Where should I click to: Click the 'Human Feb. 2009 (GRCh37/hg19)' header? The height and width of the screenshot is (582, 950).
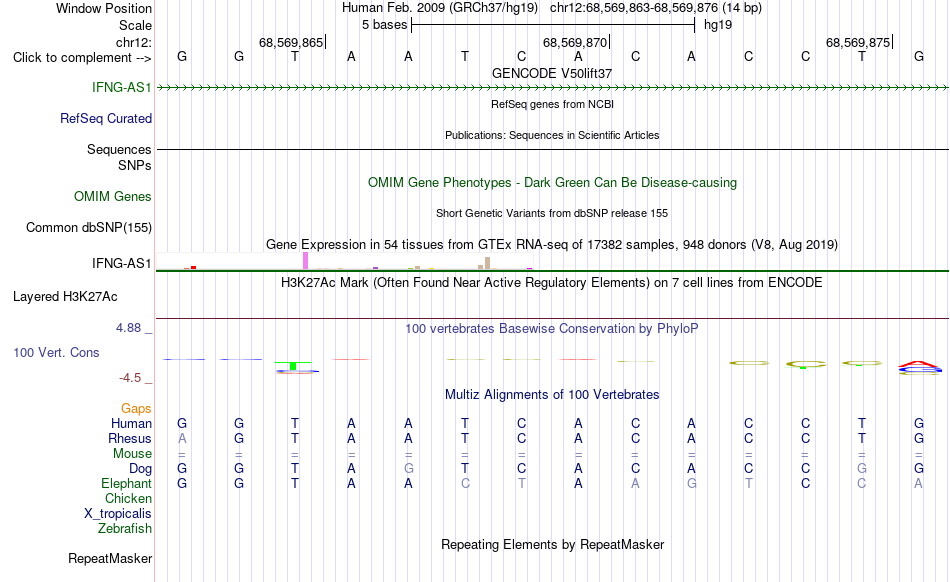coord(440,8)
